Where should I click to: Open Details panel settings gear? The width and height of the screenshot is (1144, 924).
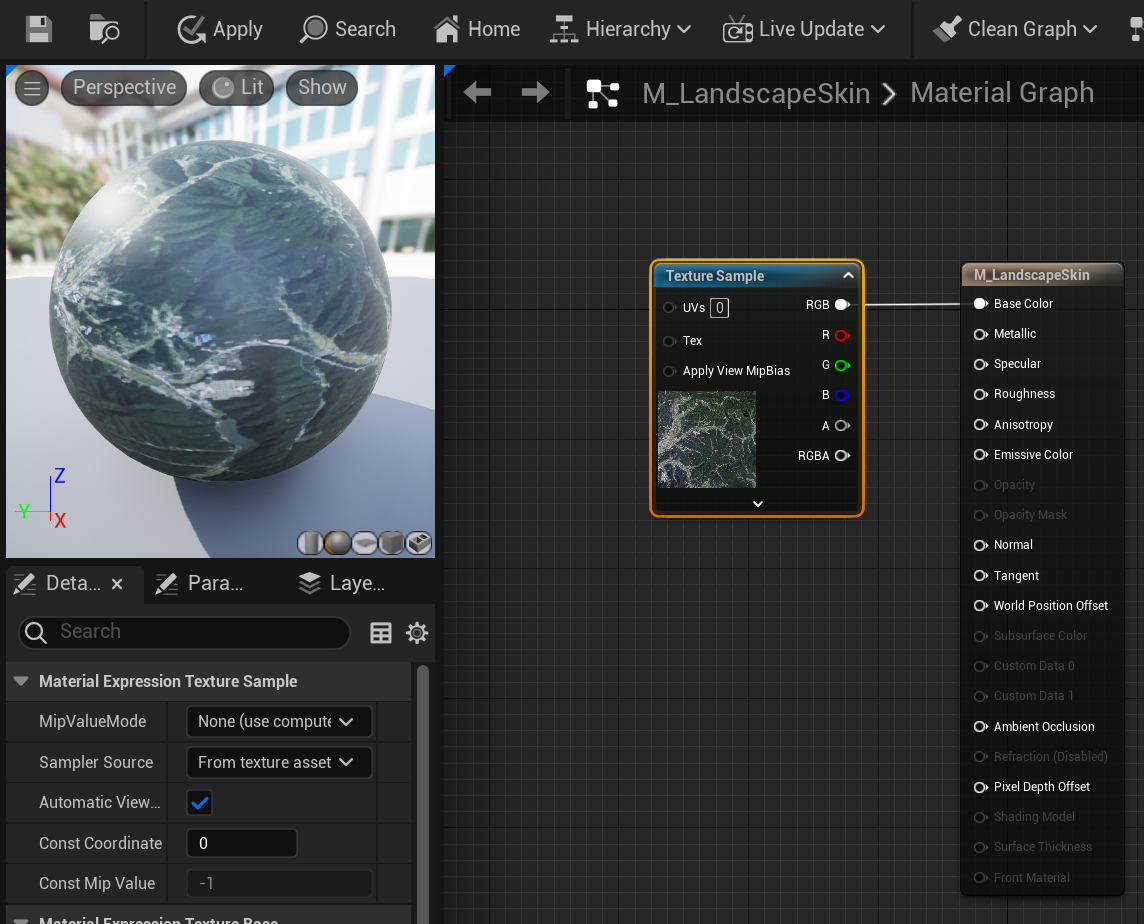click(x=417, y=633)
